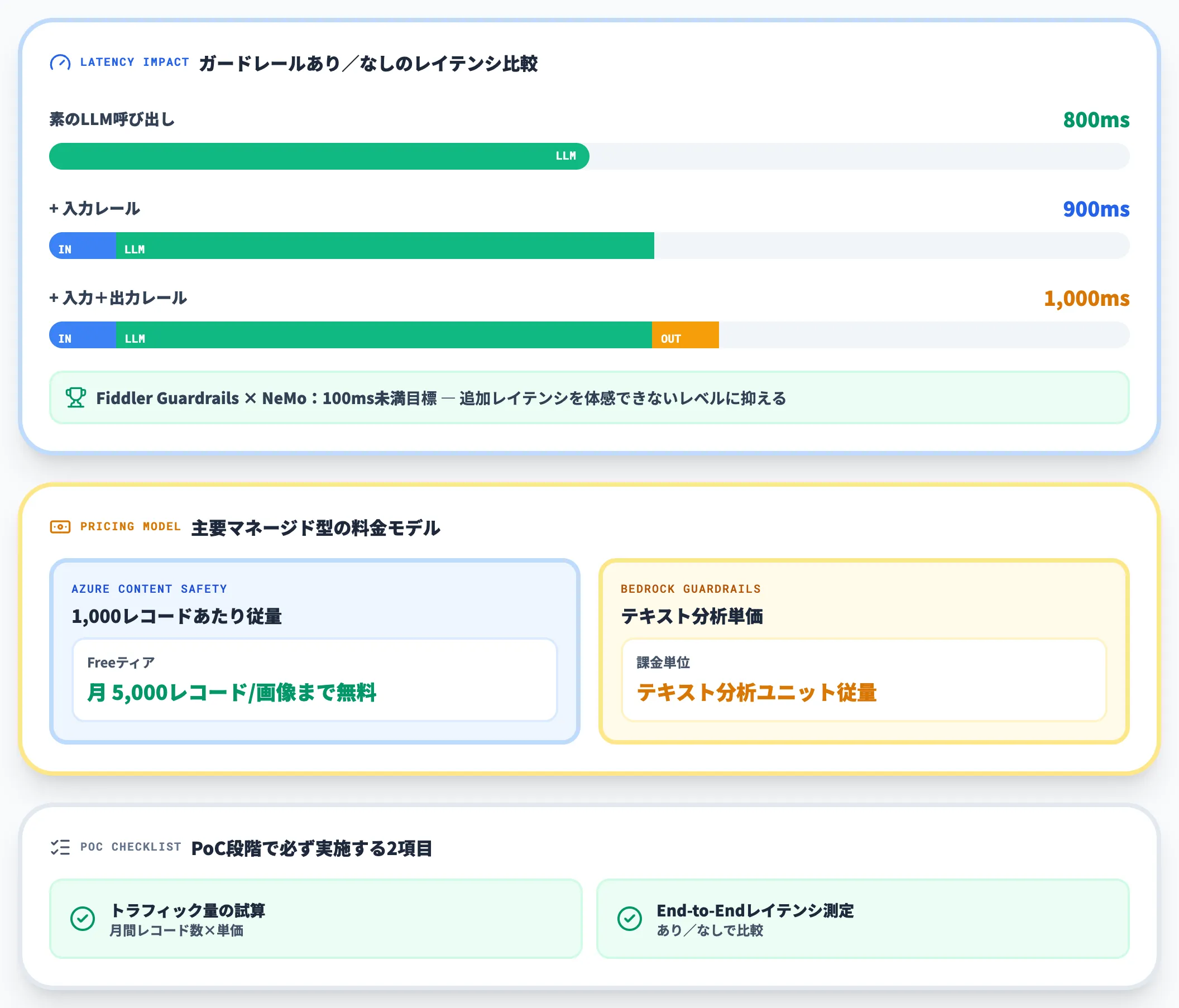Click the 900ms latency value

[x=1096, y=209]
